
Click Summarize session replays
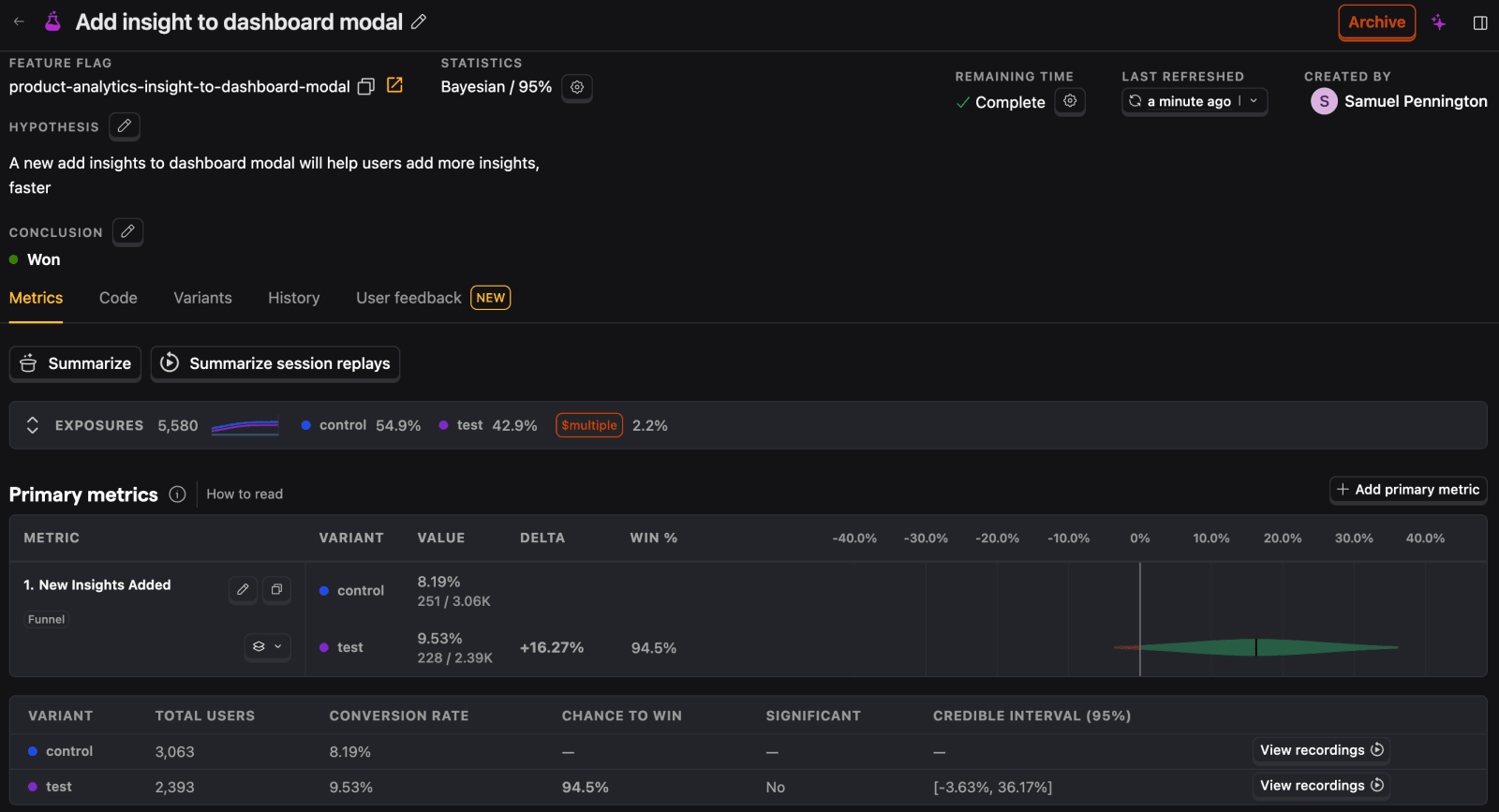275,363
